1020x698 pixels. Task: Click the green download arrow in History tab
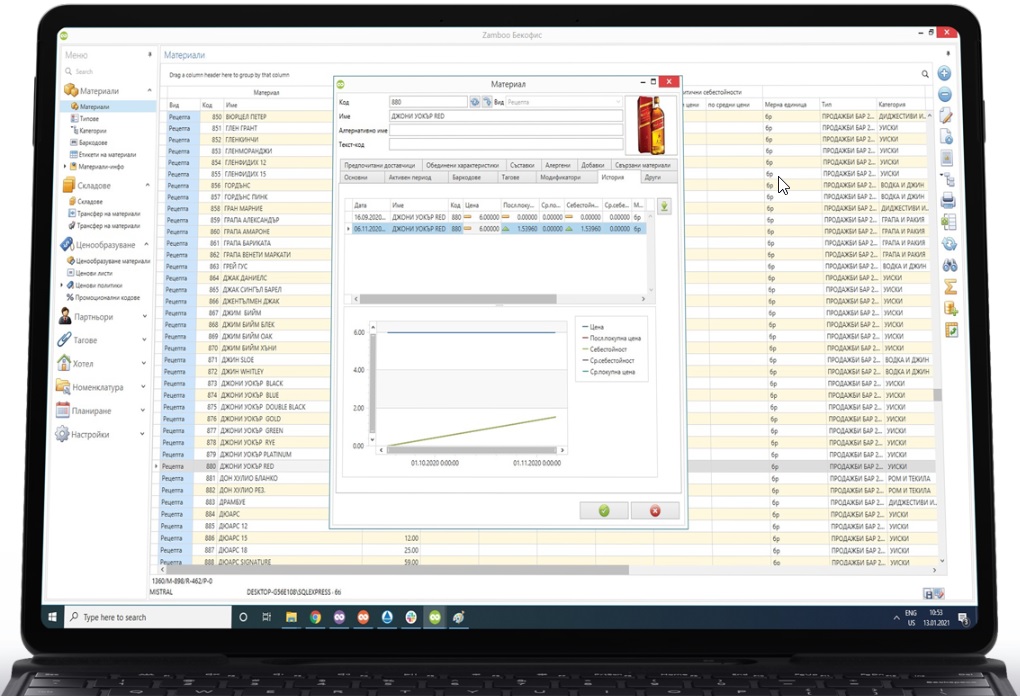[664, 206]
